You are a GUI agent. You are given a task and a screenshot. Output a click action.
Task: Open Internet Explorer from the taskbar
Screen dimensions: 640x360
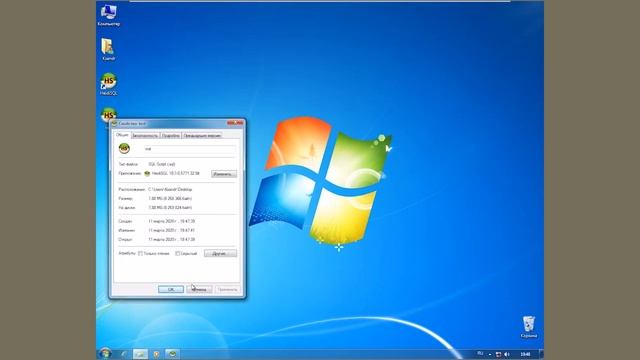click(124, 354)
